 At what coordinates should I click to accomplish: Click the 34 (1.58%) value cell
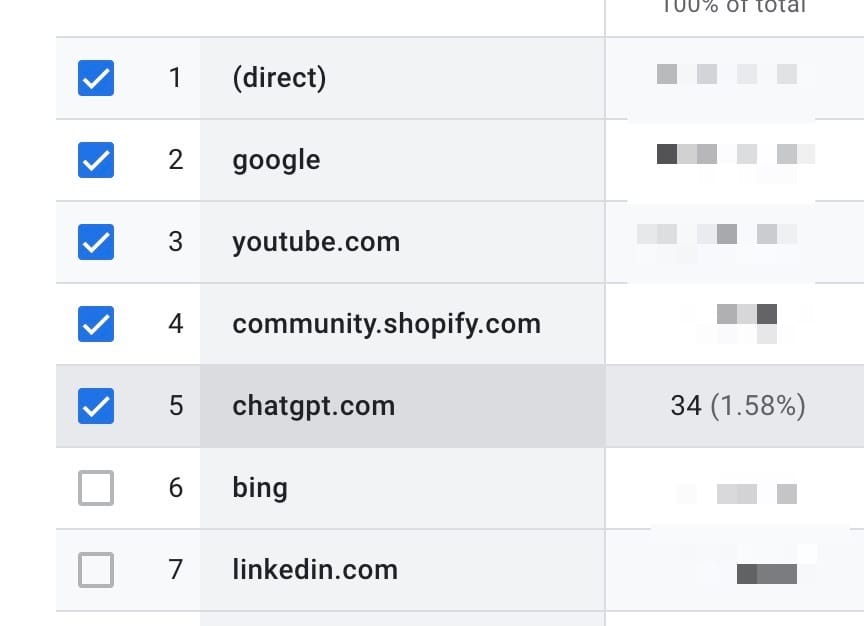tap(738, 406)
